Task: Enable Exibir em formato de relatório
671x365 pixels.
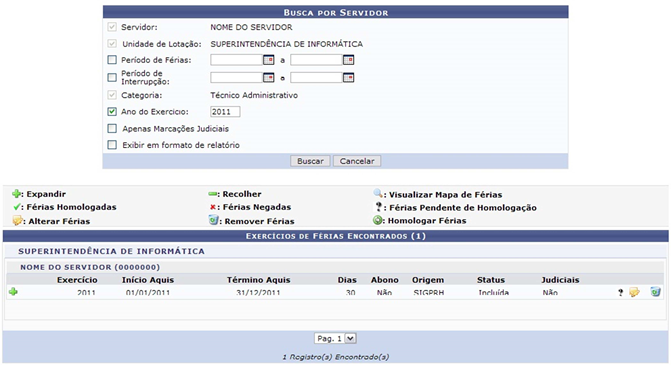Action: [x=112, y=145]
